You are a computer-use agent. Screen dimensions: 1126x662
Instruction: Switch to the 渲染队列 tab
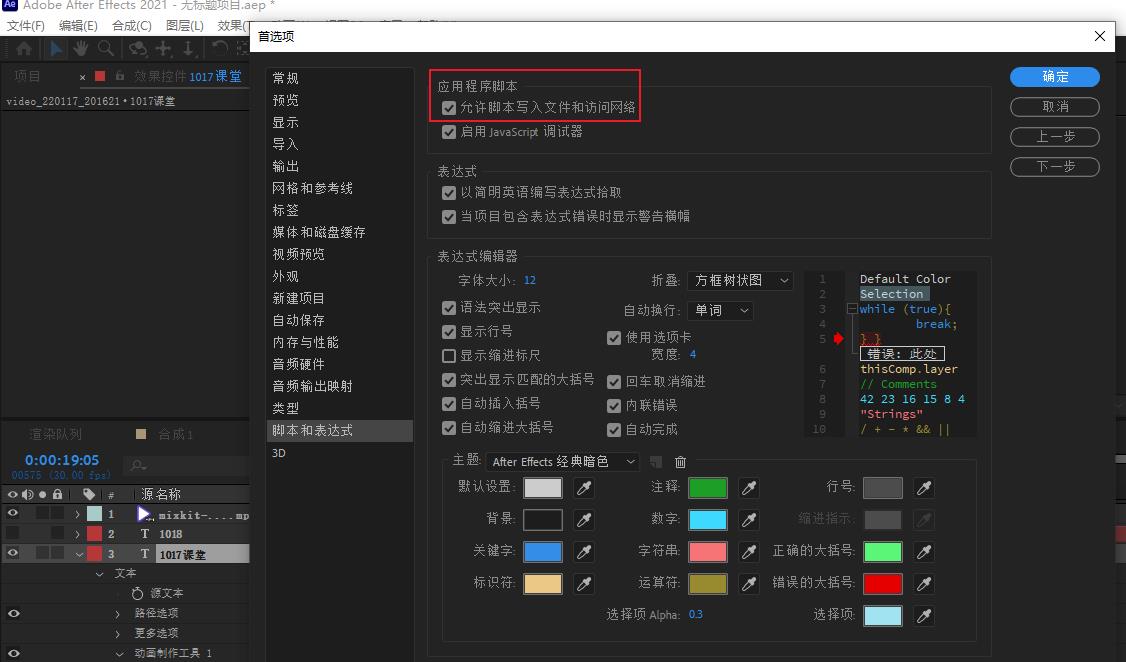coord(56,434)
